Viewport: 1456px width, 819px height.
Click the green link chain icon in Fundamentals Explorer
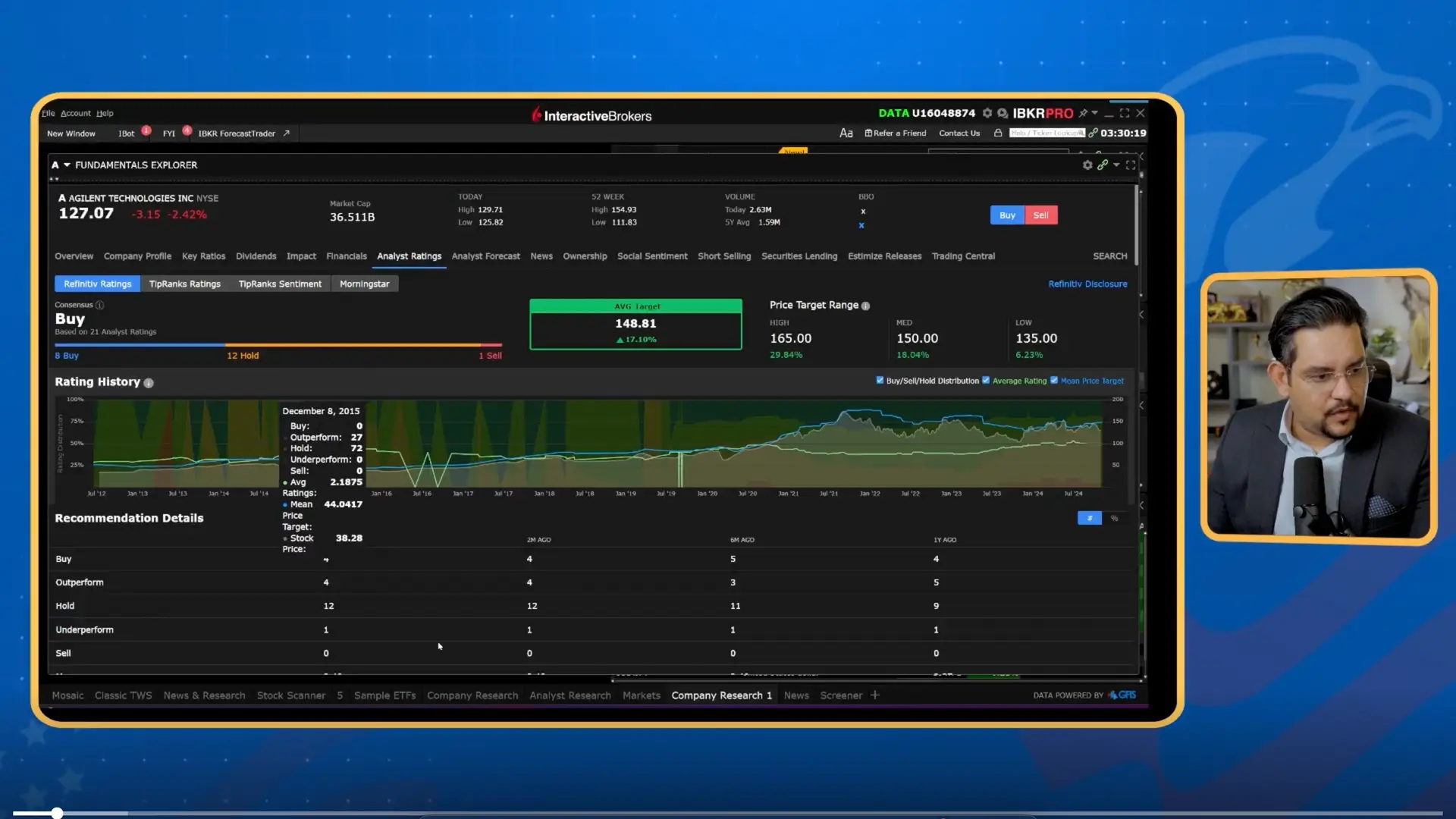coord(1104,165)
